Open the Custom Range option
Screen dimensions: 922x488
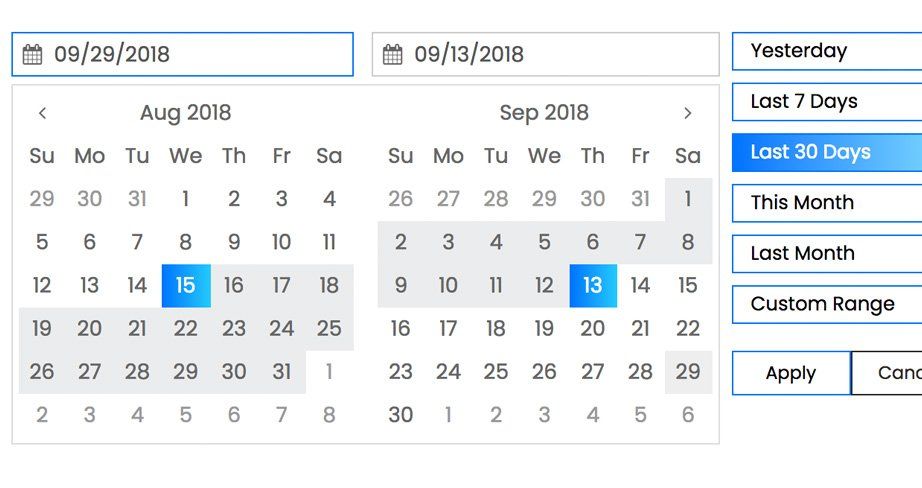pyautogui.click(x=827, y=304)
